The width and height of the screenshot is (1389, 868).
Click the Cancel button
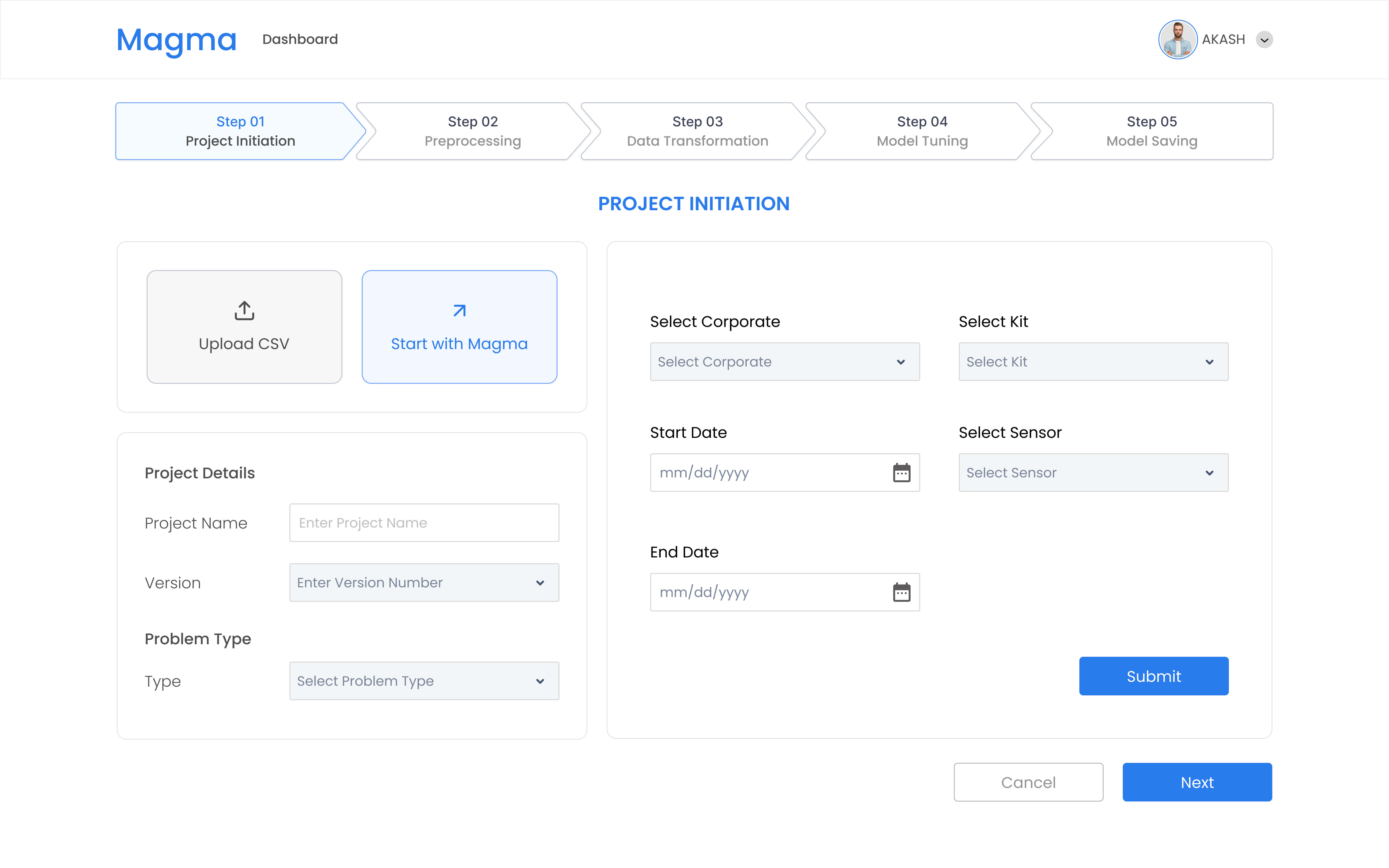tap(1028, 782)
